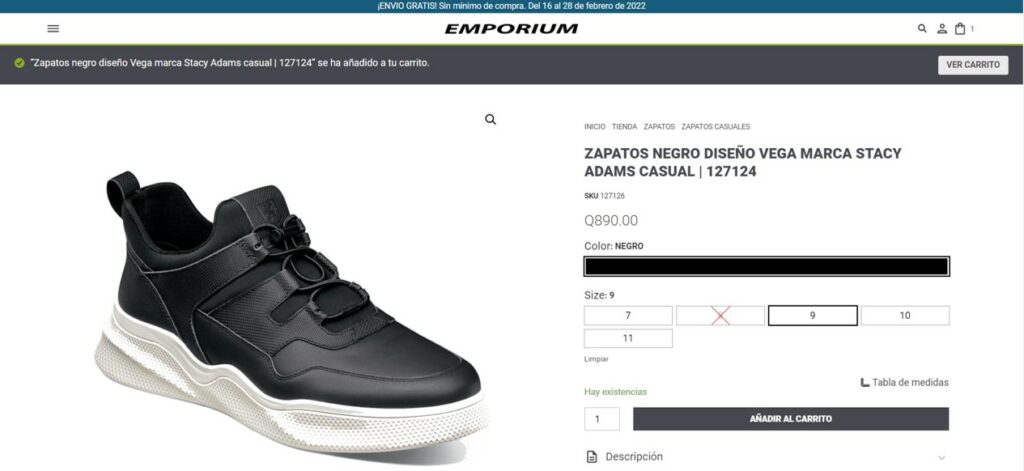This screenshot has width=1024, height=471.
Task: Click the green success checkmark icon
Action: pyautogui.click(x=20, y=63)
